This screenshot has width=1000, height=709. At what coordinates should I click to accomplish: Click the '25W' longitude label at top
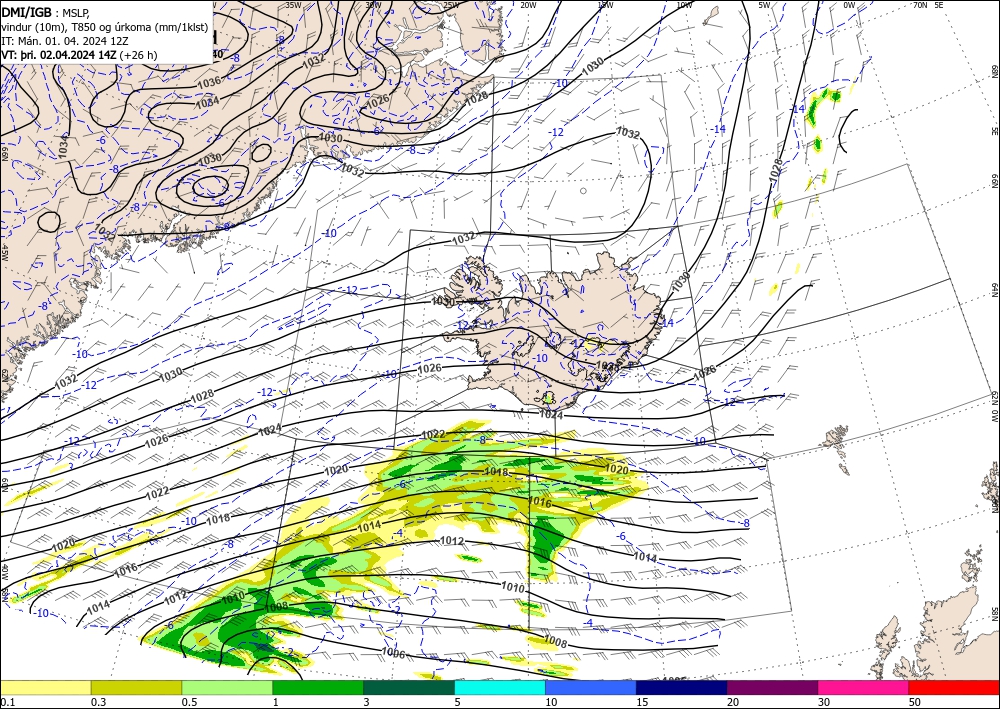tap(451, 5)
